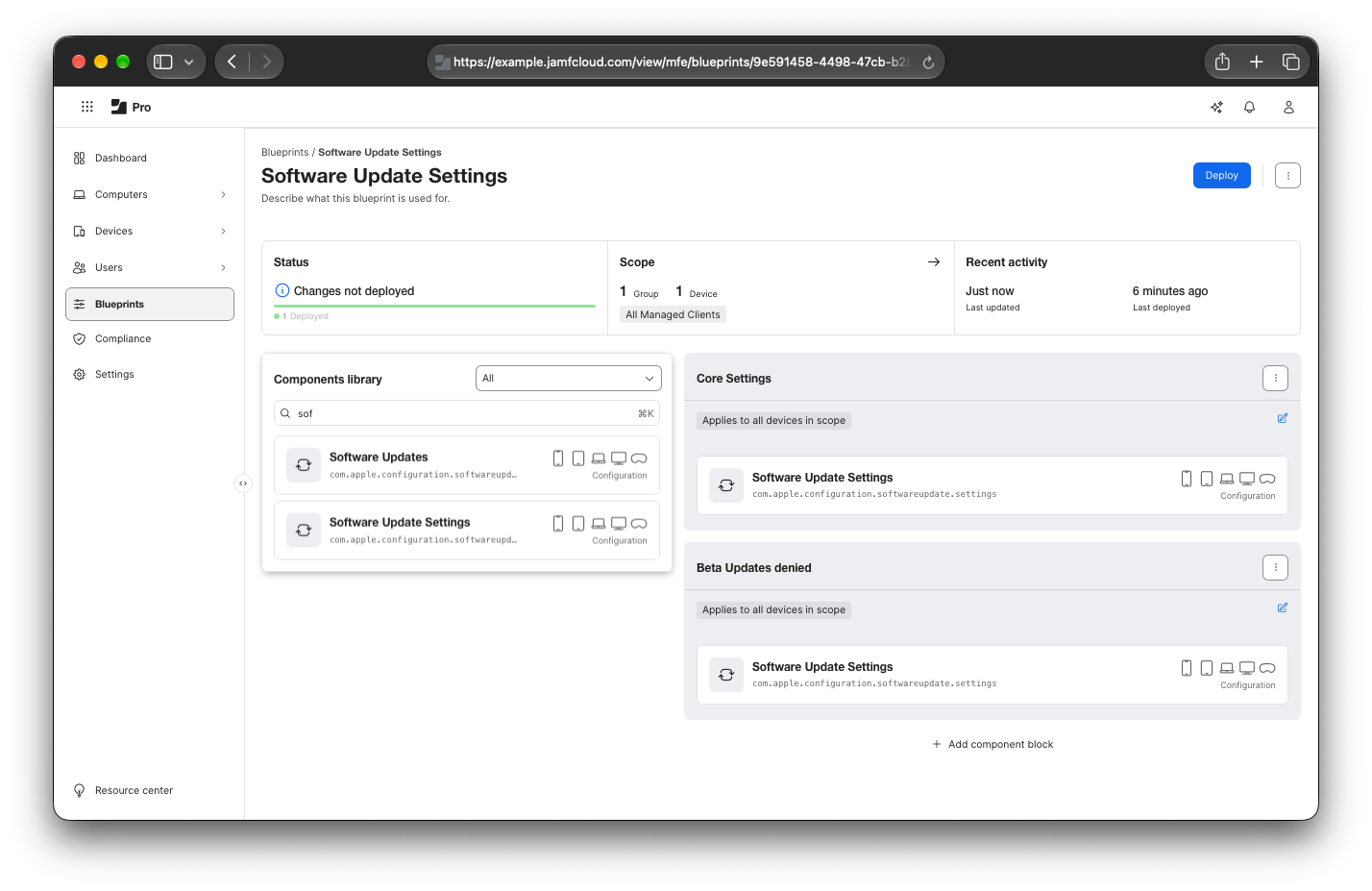Click the '1 Deployed' status label
This screenshot has width=1372, height=891.
click(302, 316)
